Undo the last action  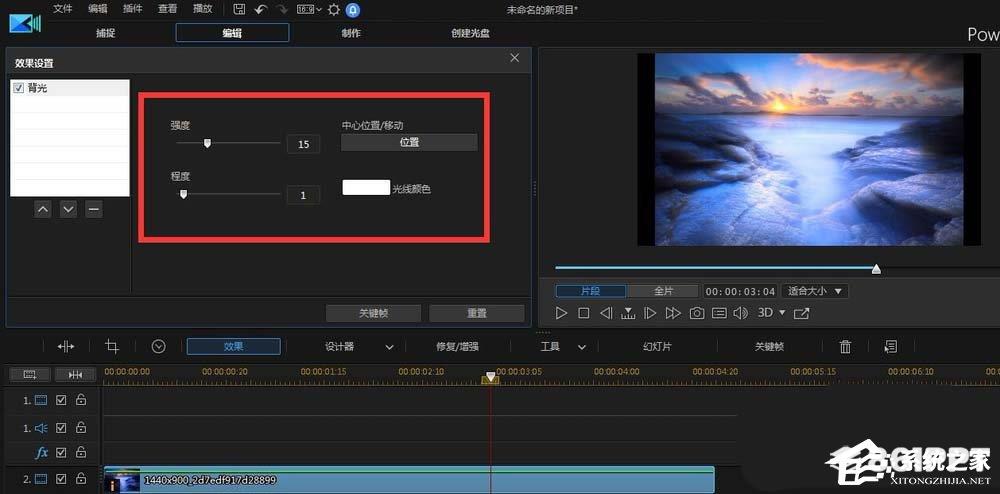pyautogui.click(x=260, y=10)
